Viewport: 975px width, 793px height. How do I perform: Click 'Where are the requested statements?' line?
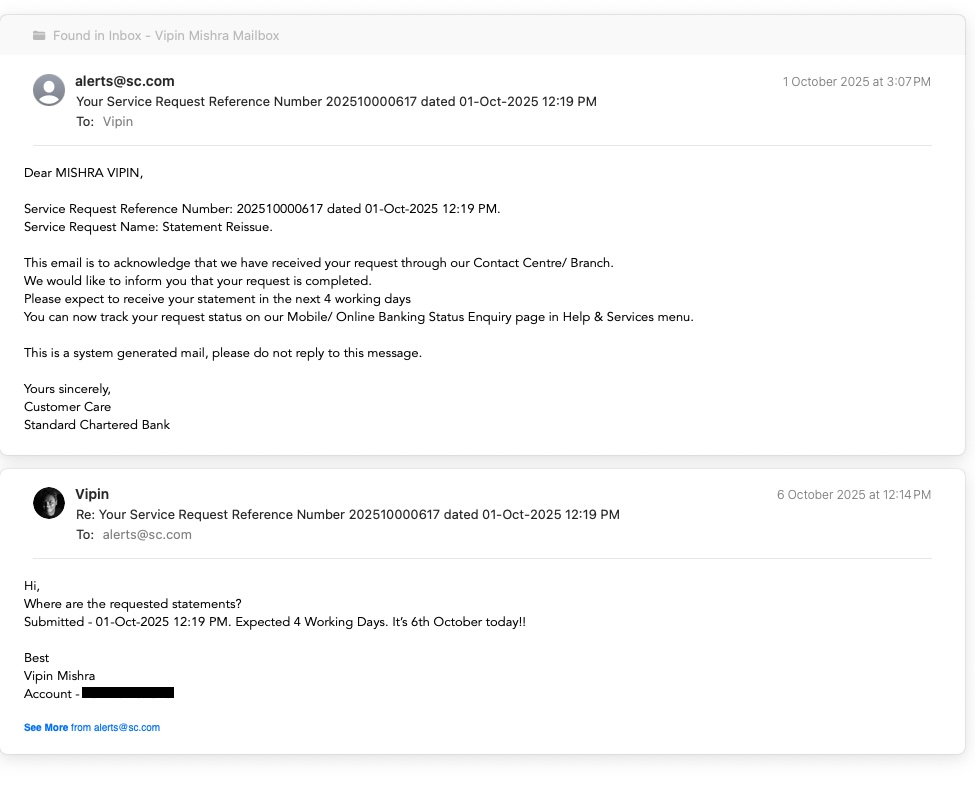[x=132, y=604]
